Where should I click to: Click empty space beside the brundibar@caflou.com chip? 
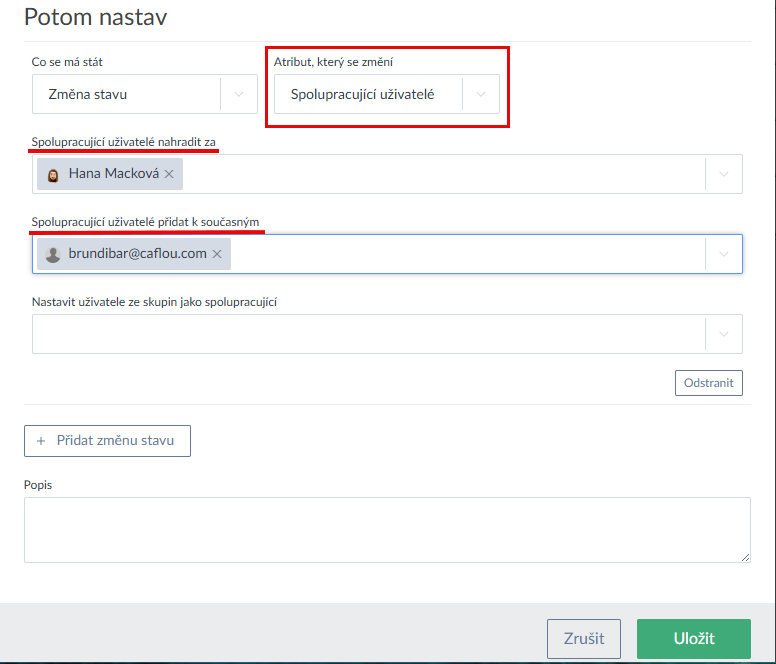point(460,254)
